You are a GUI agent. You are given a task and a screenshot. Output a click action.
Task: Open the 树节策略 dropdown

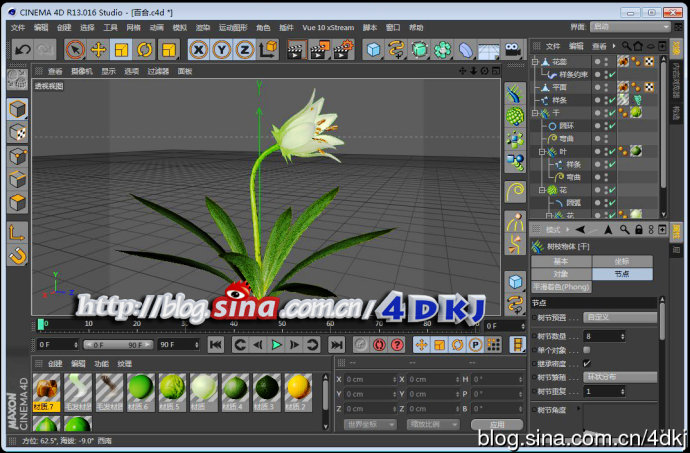[x=620, y=377]
